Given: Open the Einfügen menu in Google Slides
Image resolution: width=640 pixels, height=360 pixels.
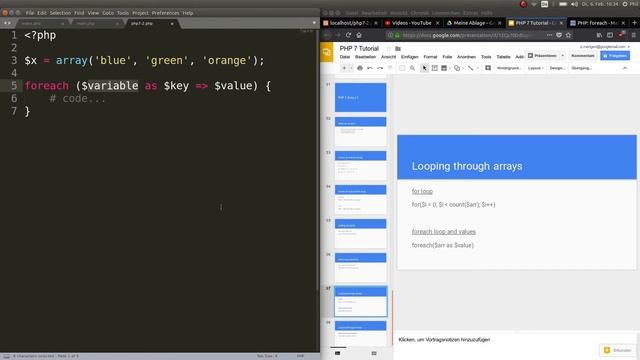Looking at the screenshot, I should tap(409, 57).
